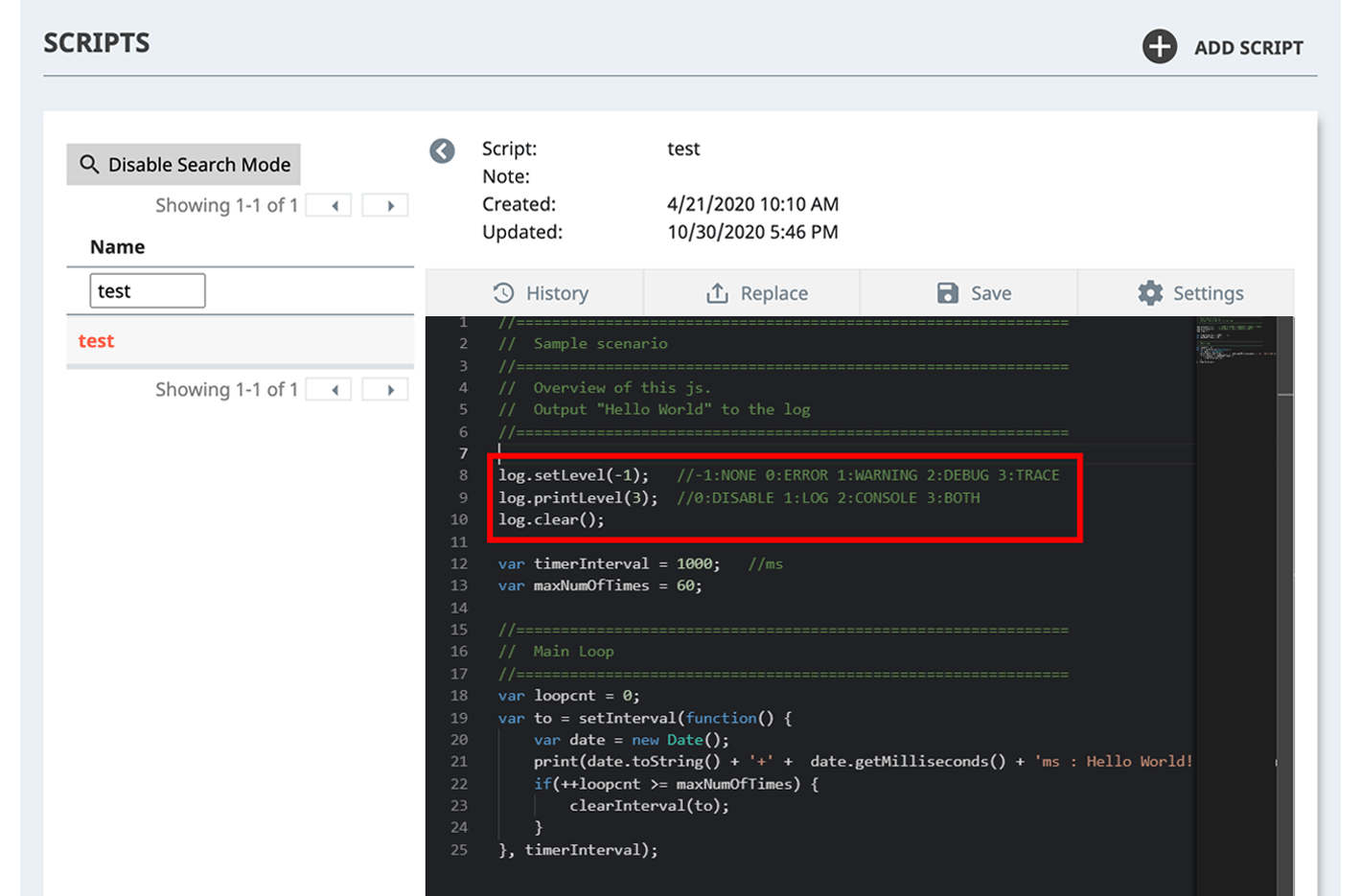Go to next page in bottom pager
The height and width of the screenshot is (896, 1361).
pyautogui.click(x=385, y=389)
